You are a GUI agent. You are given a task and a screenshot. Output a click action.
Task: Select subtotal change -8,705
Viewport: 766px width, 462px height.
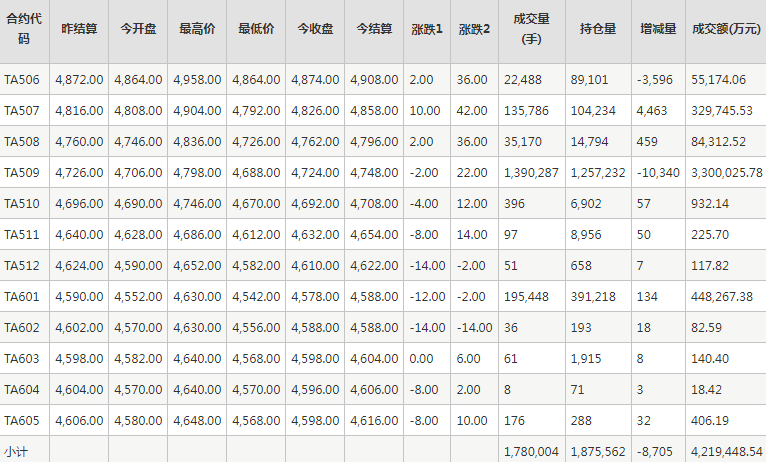tap(655, 452)
